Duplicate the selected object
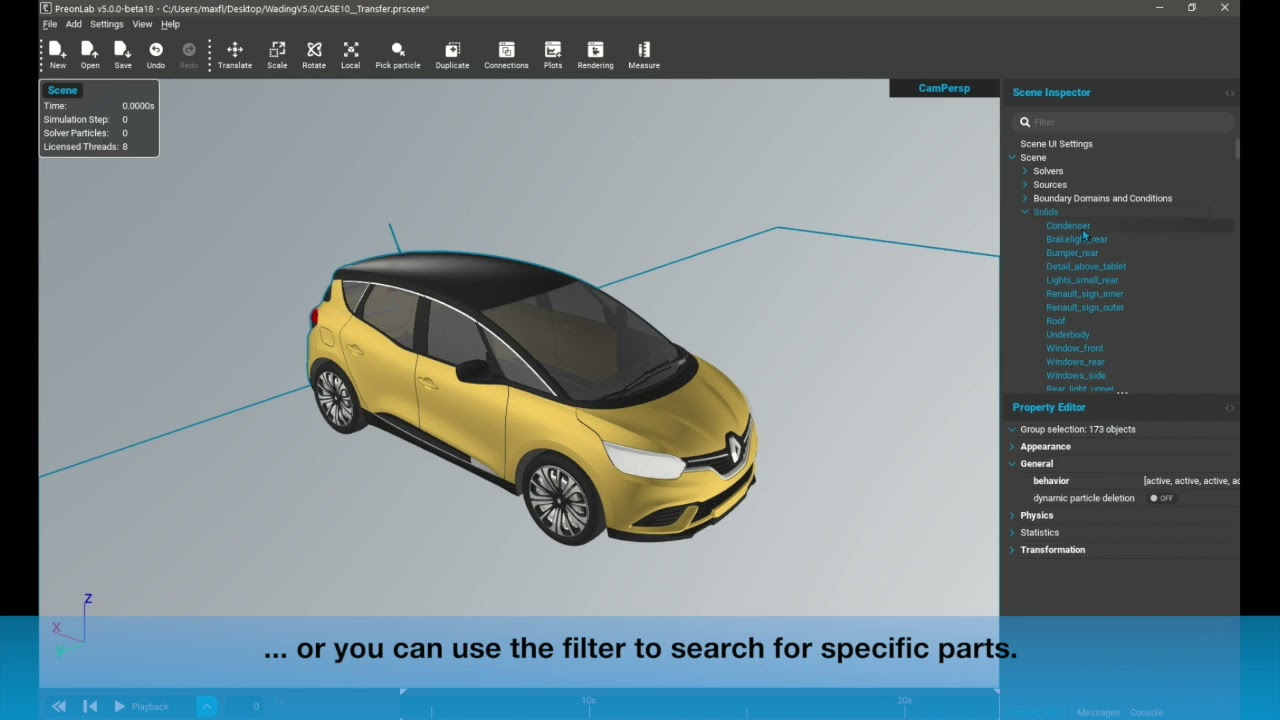The image size is (1280, 720). (x=452, y=55)
